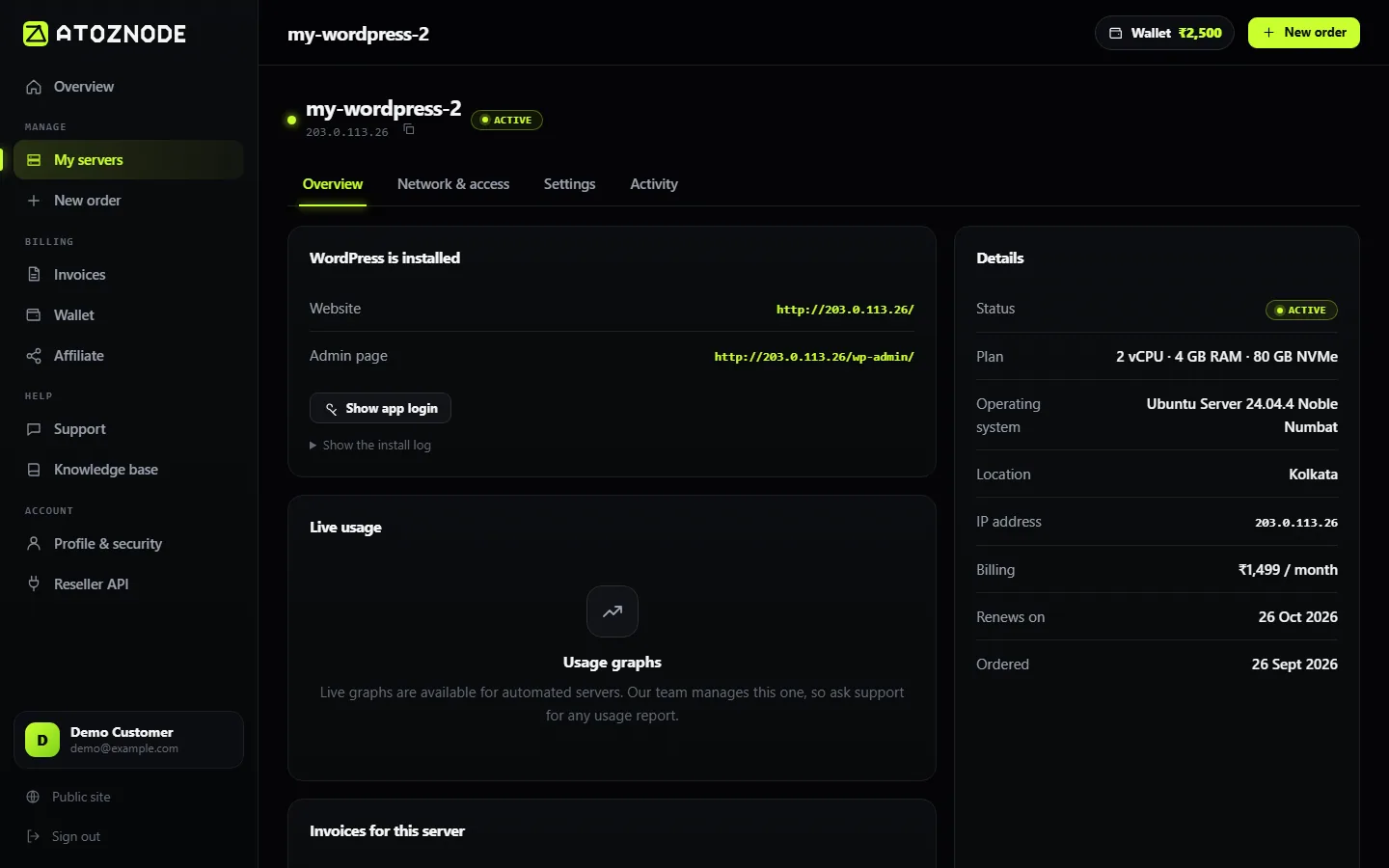The width and height of the screenshot is (1389, 868).
Task: Click the IP address value 203.0.113.26 in Details
Action: 1296,523
